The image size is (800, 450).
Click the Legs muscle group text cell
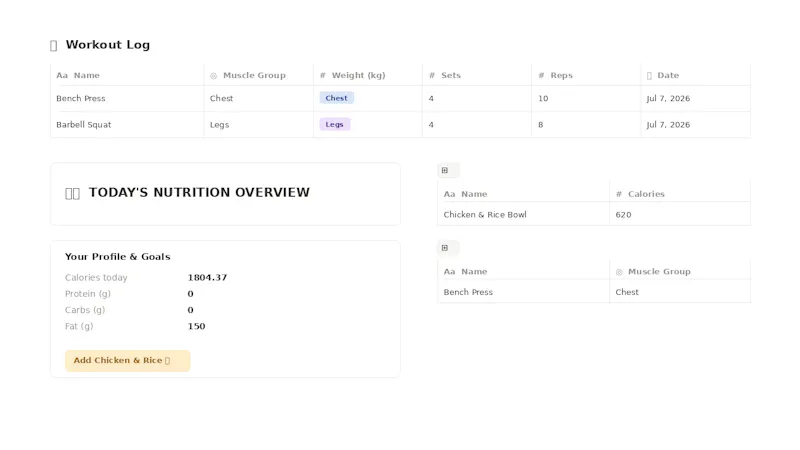(219, 124)
